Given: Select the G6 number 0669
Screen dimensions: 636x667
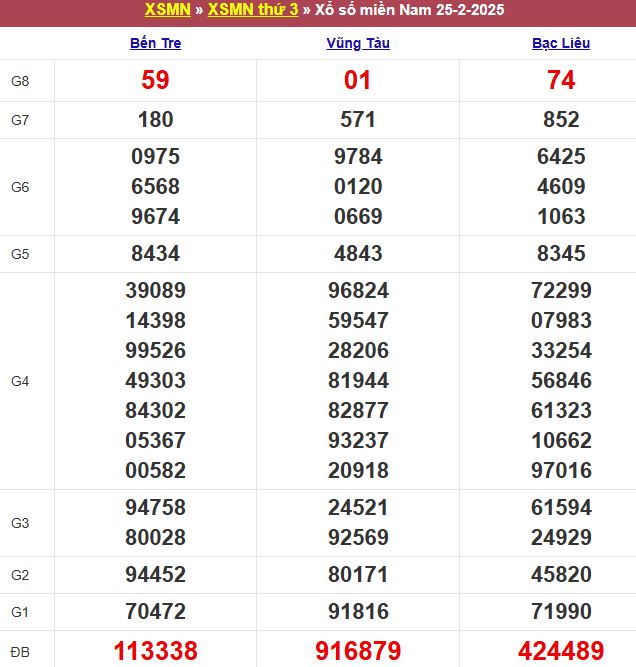Looking at the screenshot, I should click(x=358, y=216).
